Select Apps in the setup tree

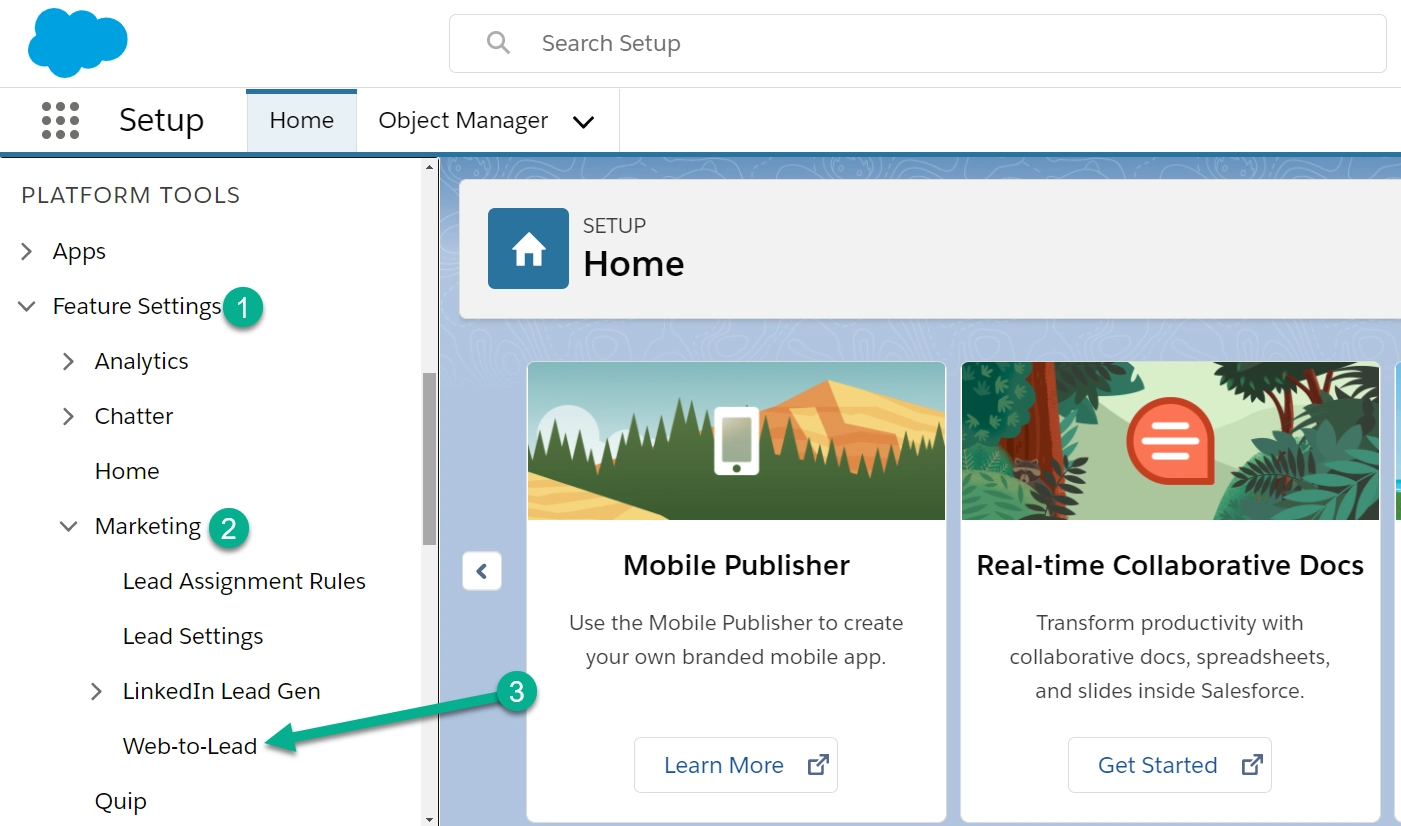79,252
